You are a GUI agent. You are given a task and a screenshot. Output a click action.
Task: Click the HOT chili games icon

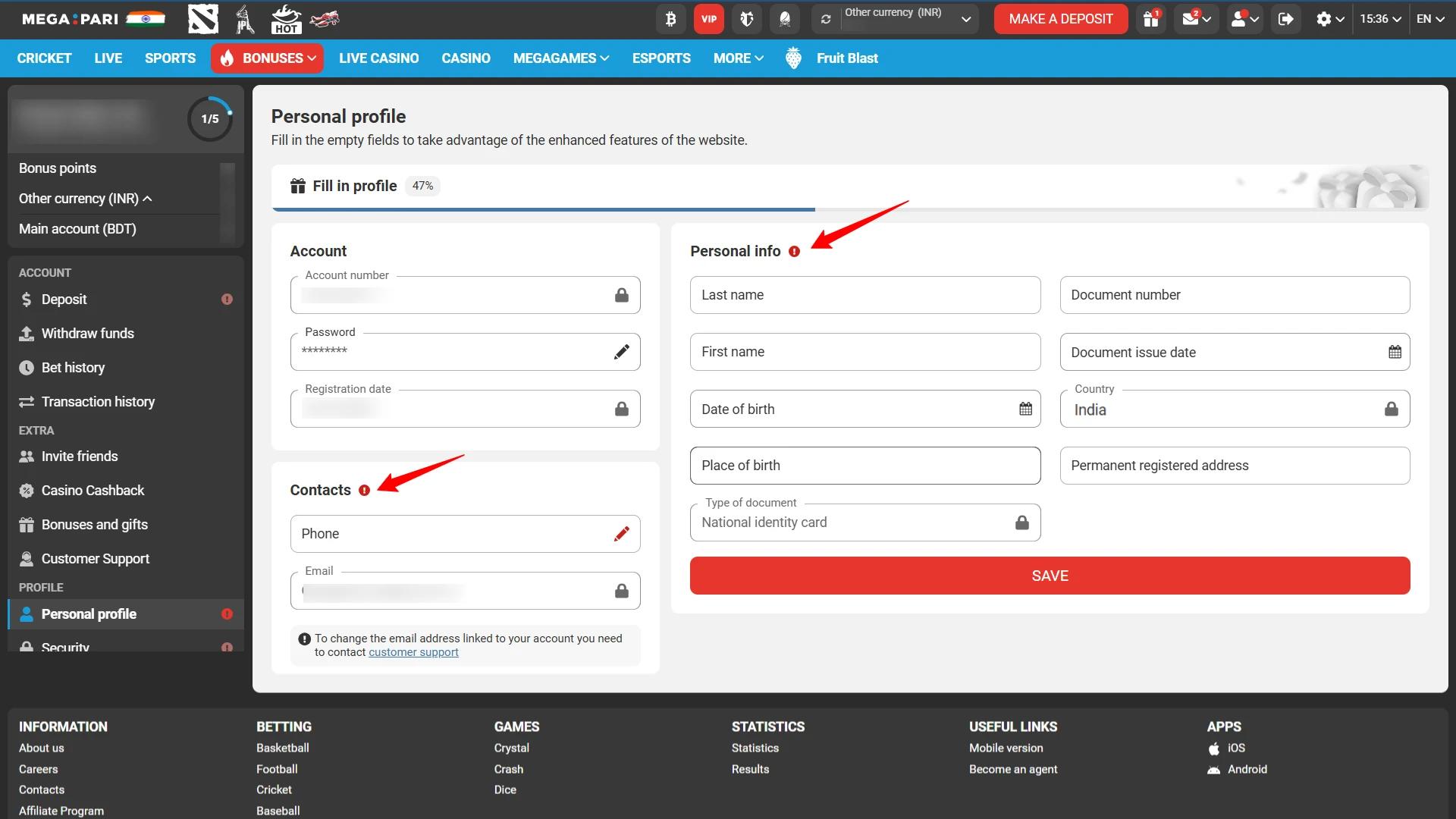[x=286, y=19]
